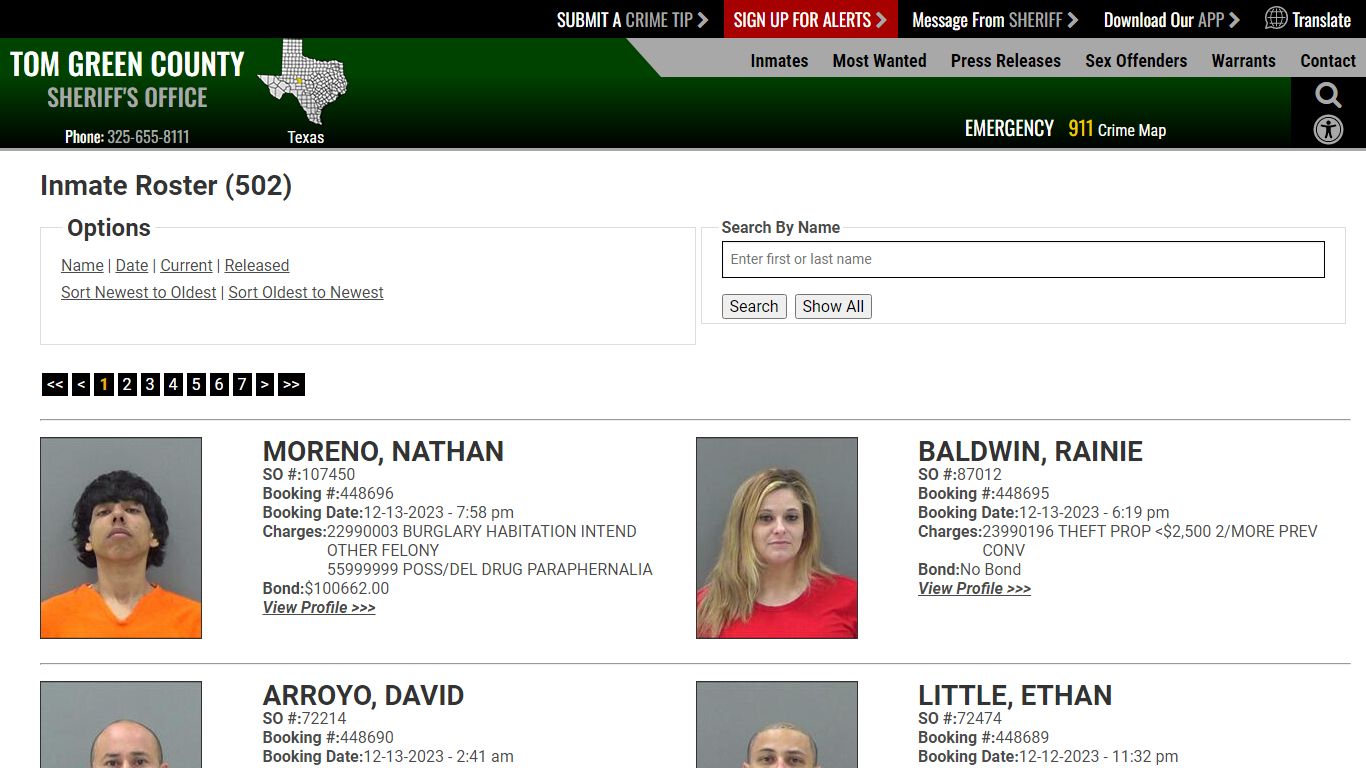Image resolution: width=1366 pixels, height=768 pixels.
Task: Filter to Current inmates
Action: click(x=186, y=265)
